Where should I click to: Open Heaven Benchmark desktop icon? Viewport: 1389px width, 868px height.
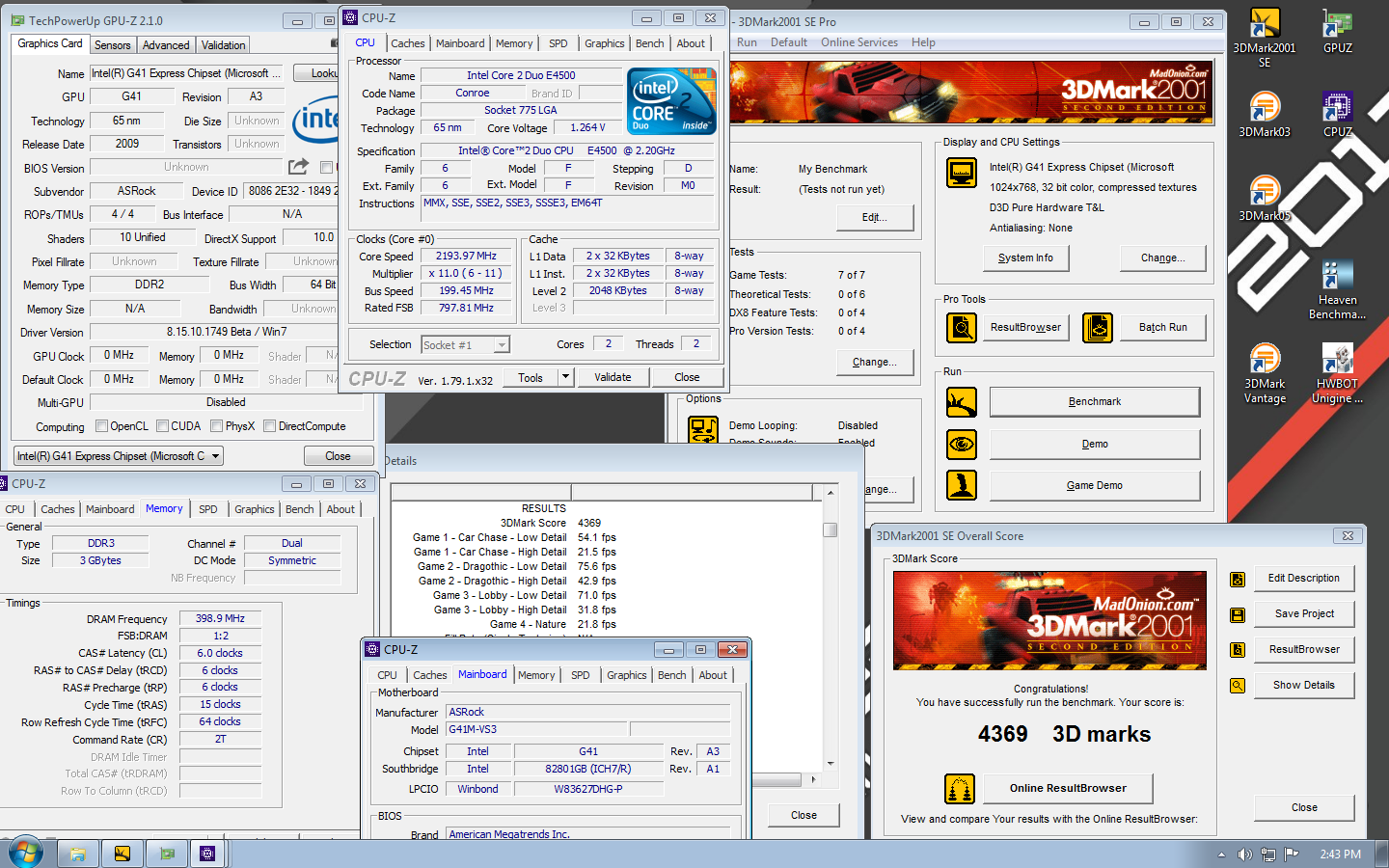coord(1337,289)
